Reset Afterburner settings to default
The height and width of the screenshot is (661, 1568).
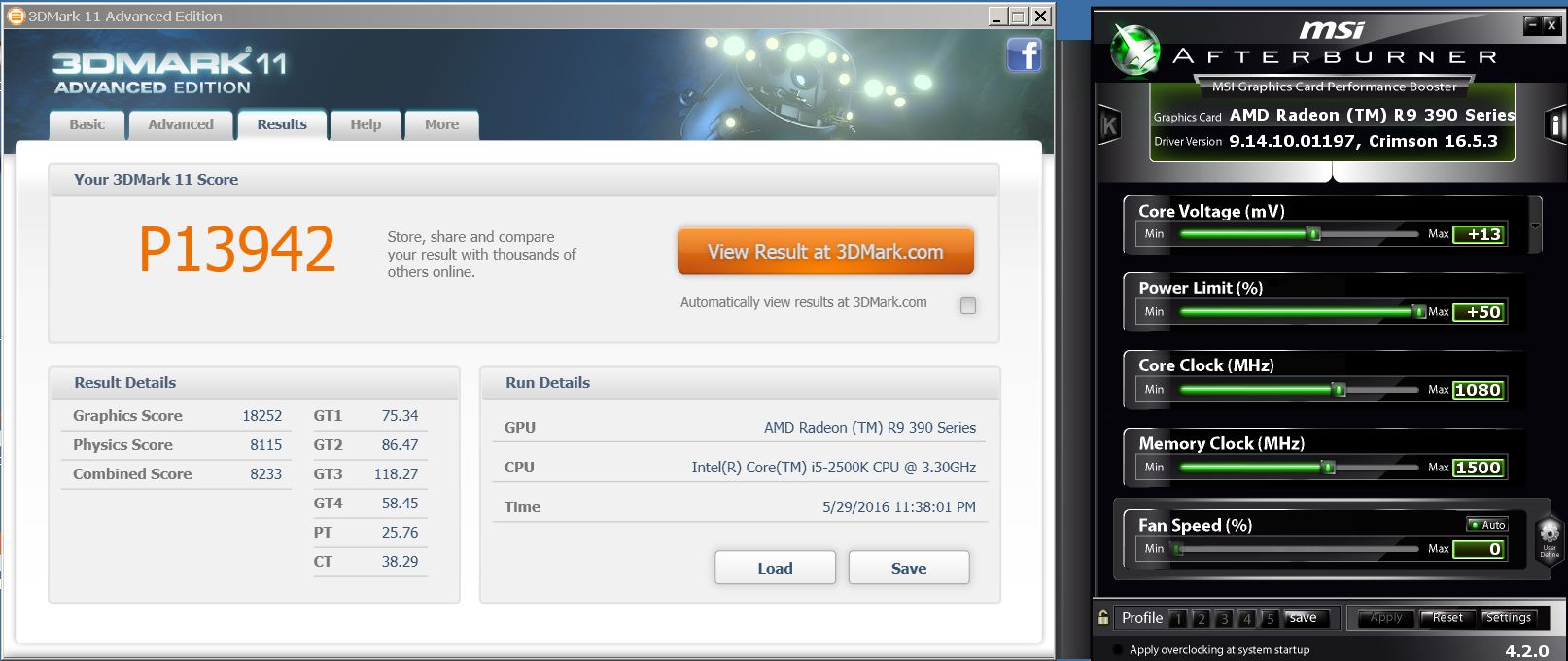[1447, 618]
